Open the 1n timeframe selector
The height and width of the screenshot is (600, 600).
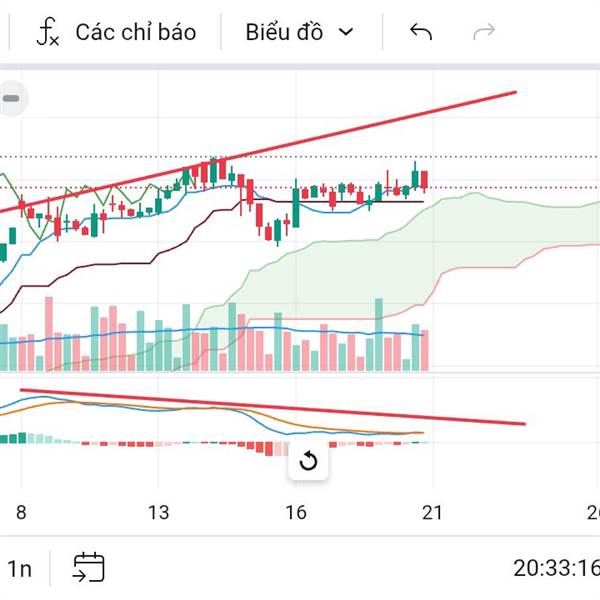tap(19, 569)
